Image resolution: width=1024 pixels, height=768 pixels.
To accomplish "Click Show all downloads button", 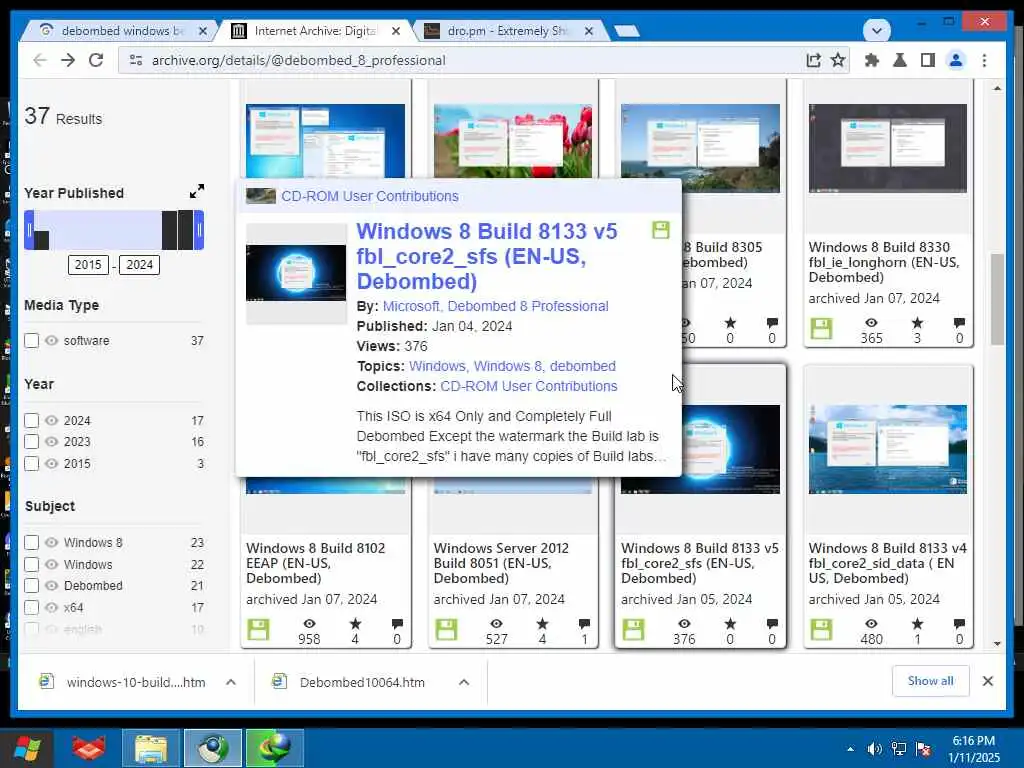I will point(931,681).
